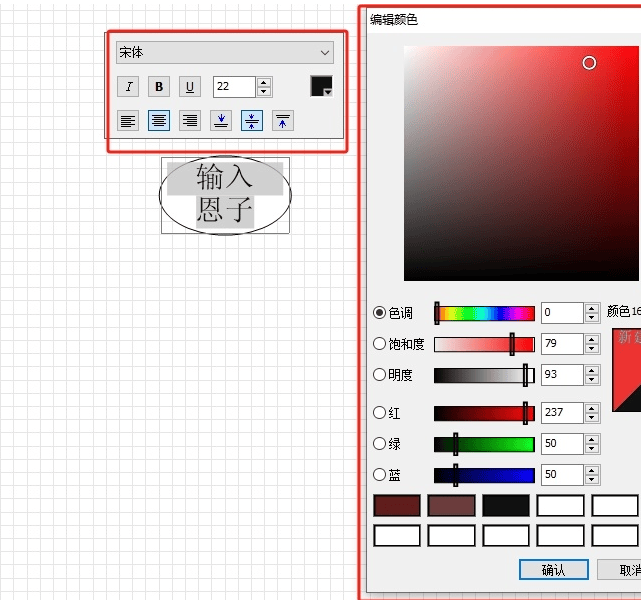Viewport: 641px width, 600px height.
Task: Click the 确认 confirm button
Action: tap(553, 570)
